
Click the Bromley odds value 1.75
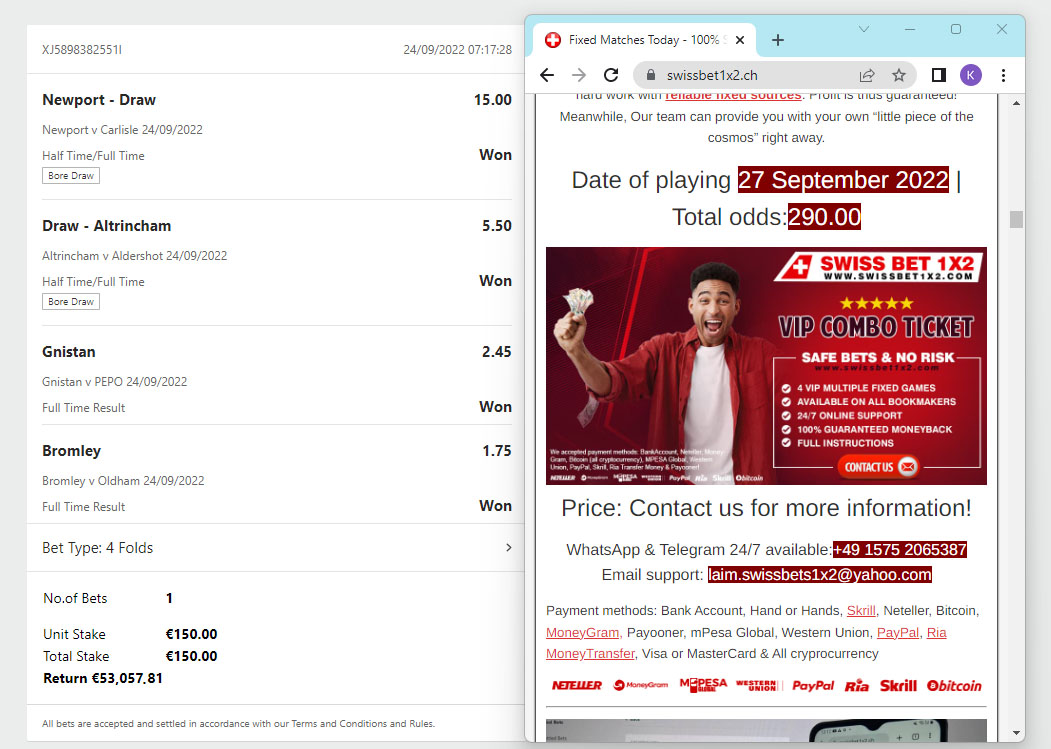497,451
